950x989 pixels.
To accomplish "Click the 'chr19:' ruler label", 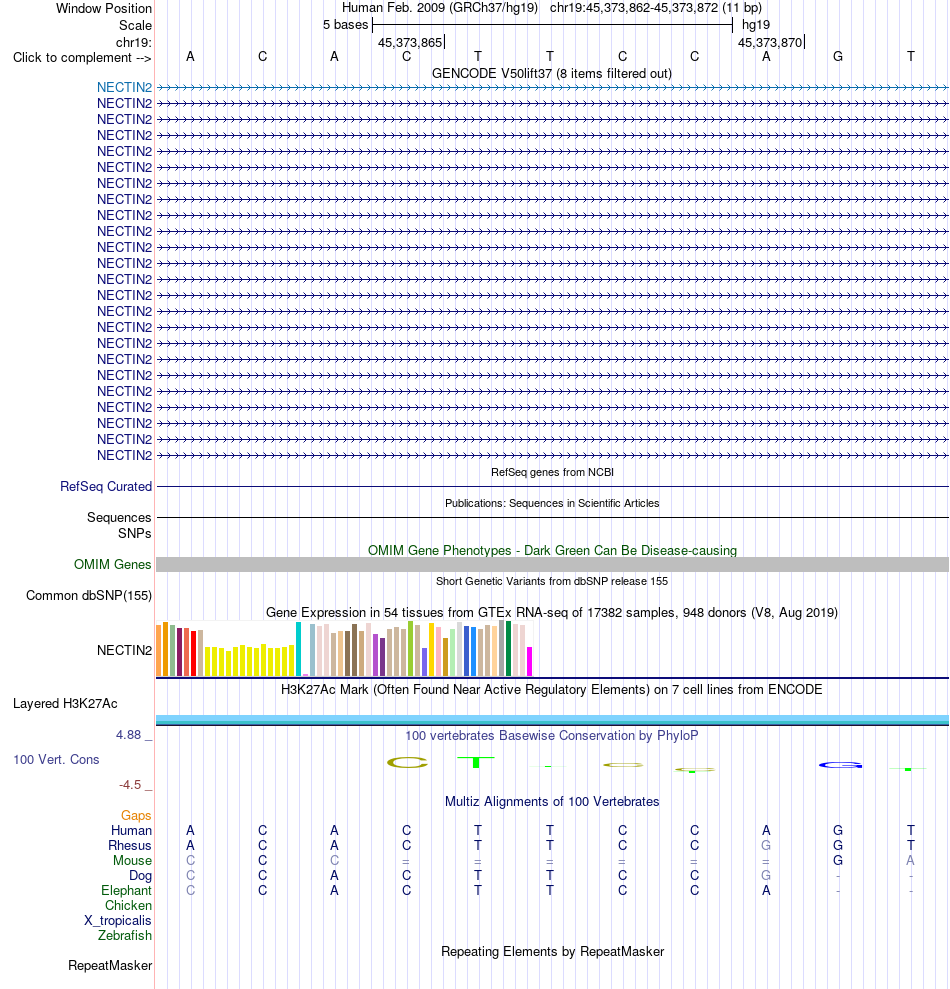I will [x=134, y=42].
